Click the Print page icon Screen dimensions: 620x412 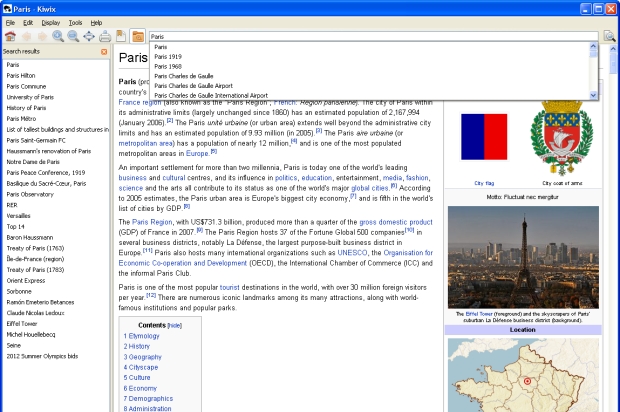(105, 36)
